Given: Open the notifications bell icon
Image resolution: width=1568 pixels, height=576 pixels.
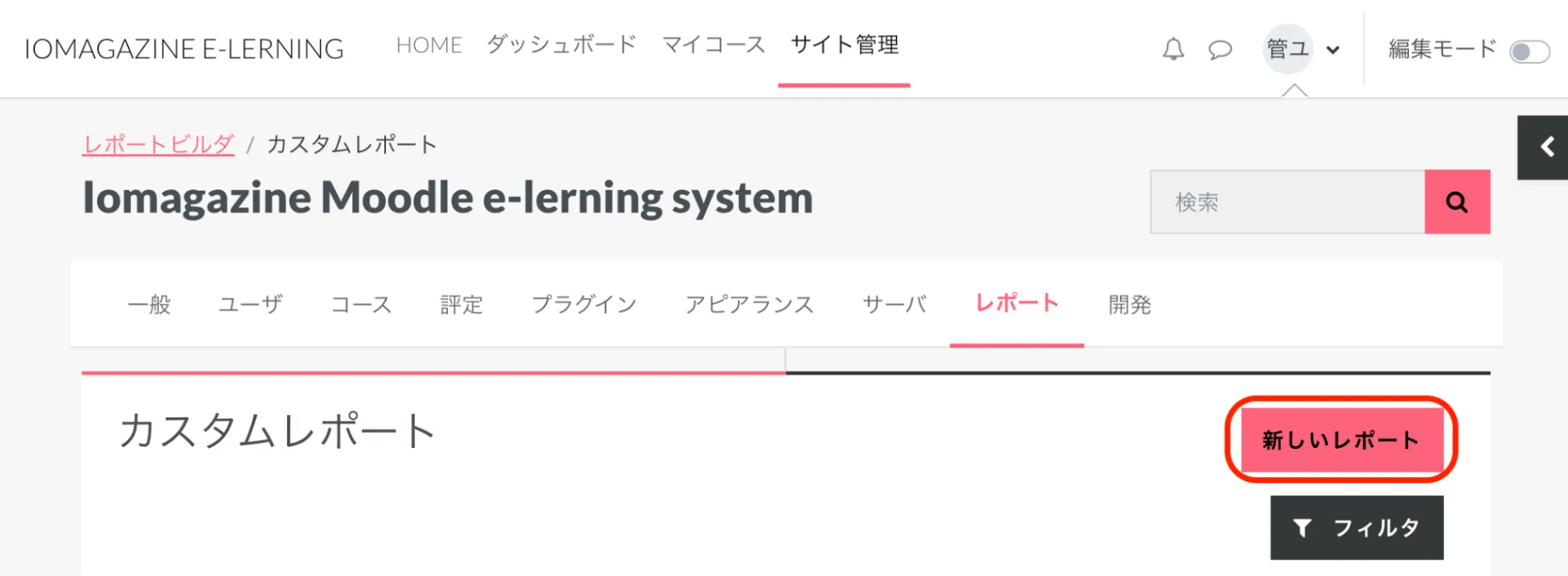Looking at the screenshot, I should click(1173, 49).
